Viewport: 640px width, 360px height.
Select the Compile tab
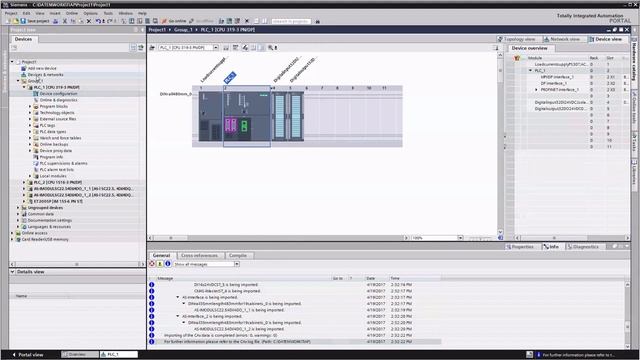[x=238, y=256]
